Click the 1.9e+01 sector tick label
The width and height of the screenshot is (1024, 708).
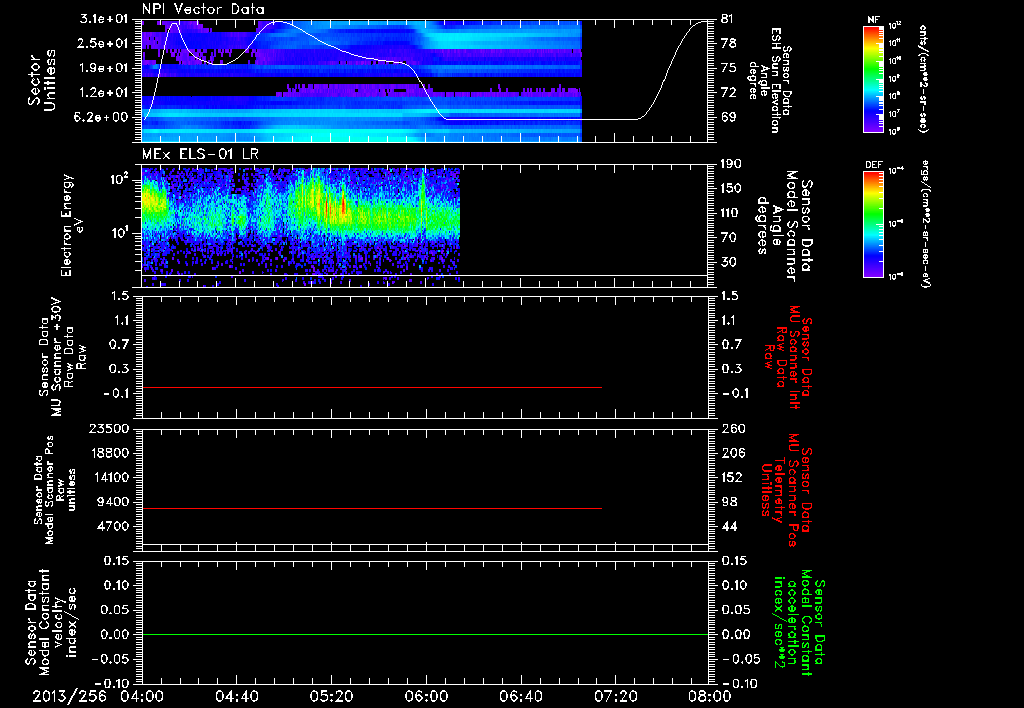[106, 68]
